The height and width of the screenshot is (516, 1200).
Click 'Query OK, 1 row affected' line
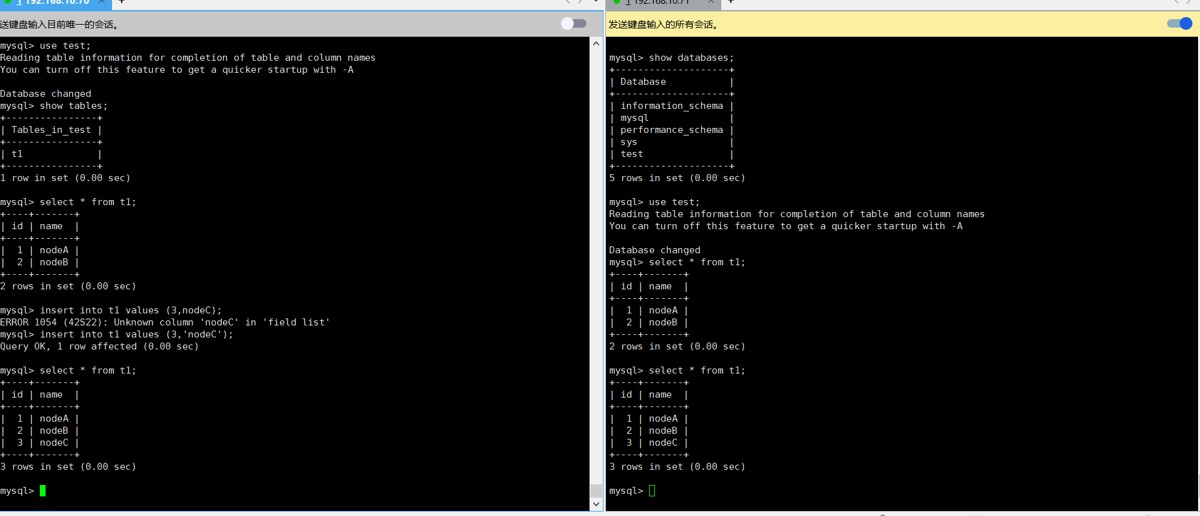point(100,346)
